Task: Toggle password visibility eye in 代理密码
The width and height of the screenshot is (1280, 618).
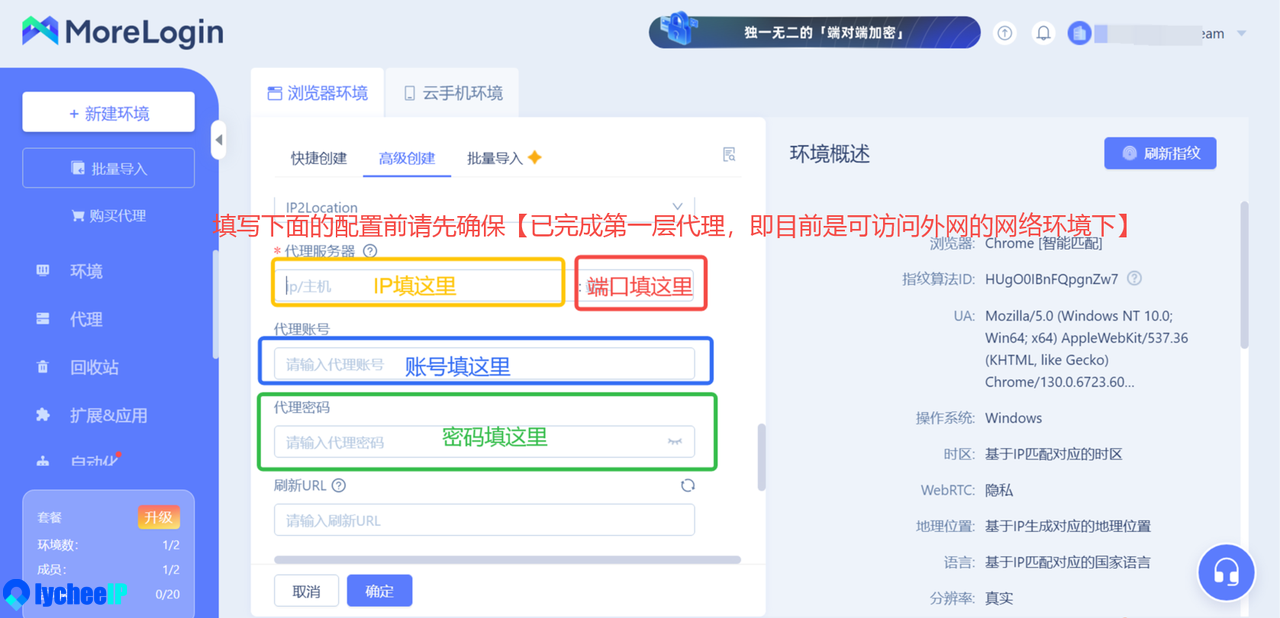Action: (675, 441)
